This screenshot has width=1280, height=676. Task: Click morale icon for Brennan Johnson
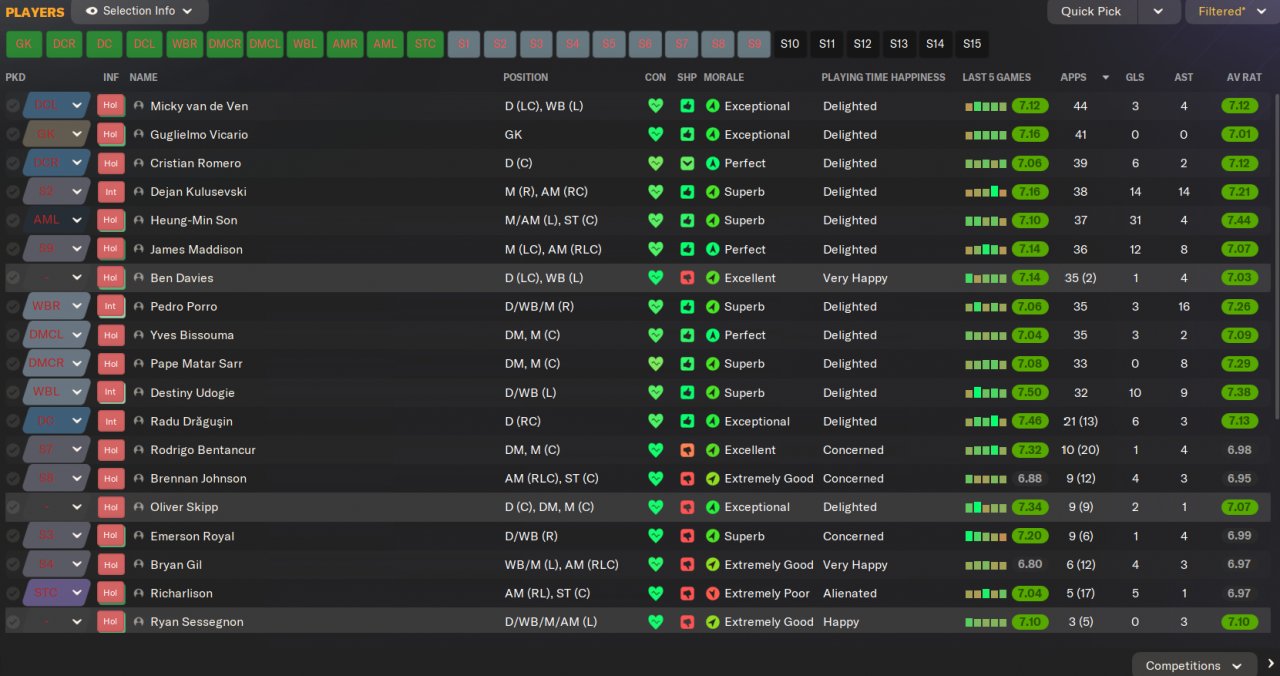coord(712,479)
